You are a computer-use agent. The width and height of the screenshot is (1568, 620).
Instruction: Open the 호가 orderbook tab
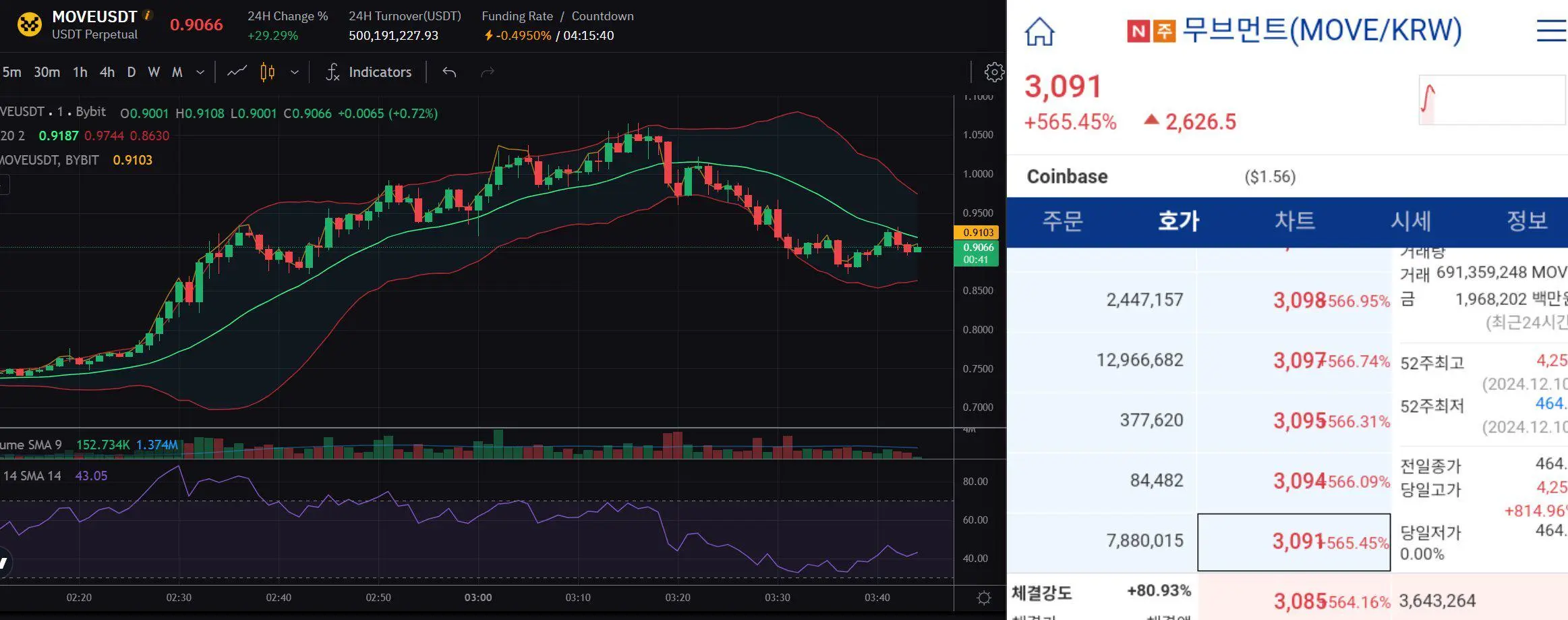coord(1178,221)
